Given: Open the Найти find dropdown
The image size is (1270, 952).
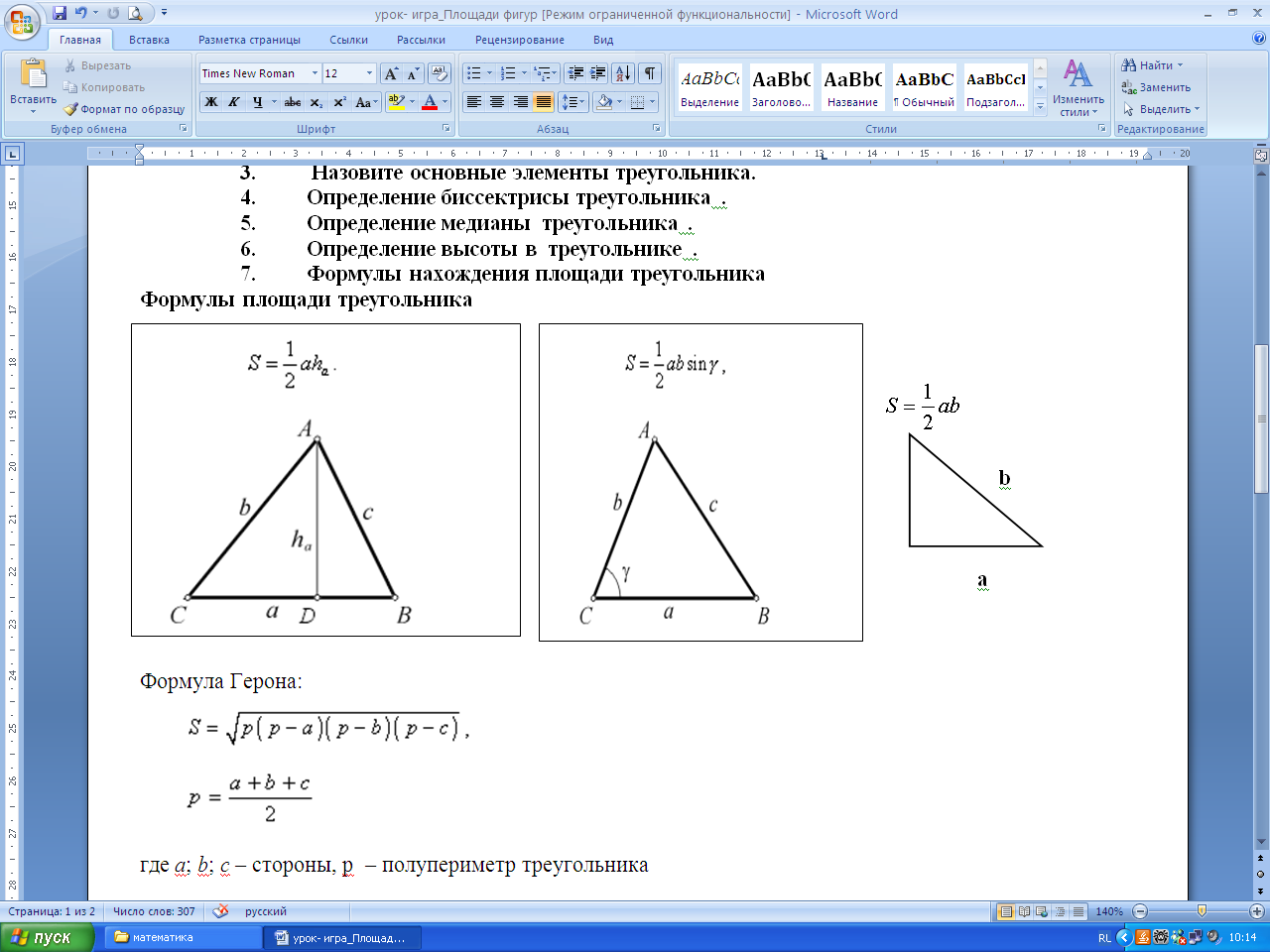Looking at the screenshot, I should [1180, 65].
